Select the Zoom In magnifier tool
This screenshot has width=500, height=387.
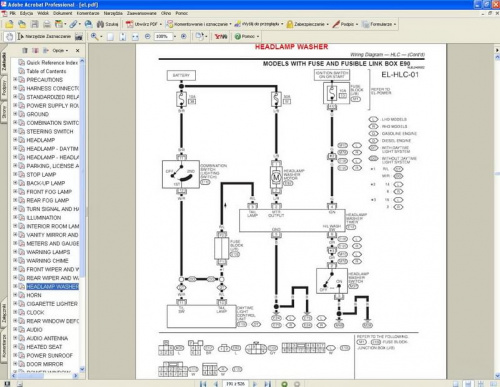pos(95,36)
